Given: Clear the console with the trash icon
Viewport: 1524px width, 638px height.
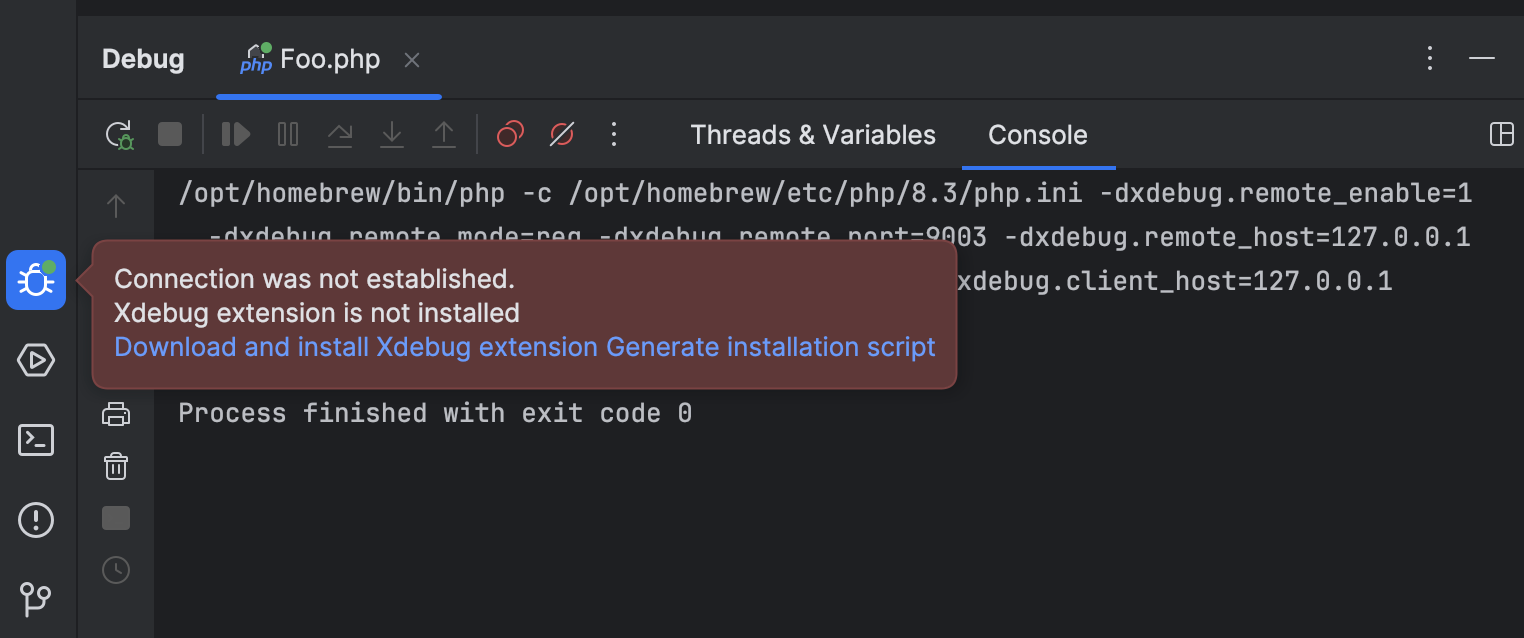Looking at the screenshot, I should (x=116, y=466).
